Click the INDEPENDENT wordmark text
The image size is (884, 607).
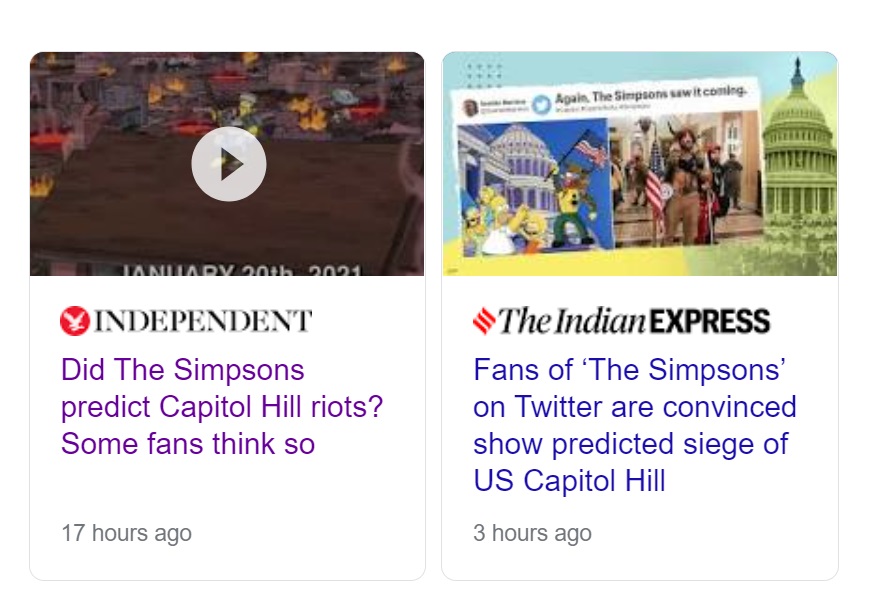click(x=203, y=321)
